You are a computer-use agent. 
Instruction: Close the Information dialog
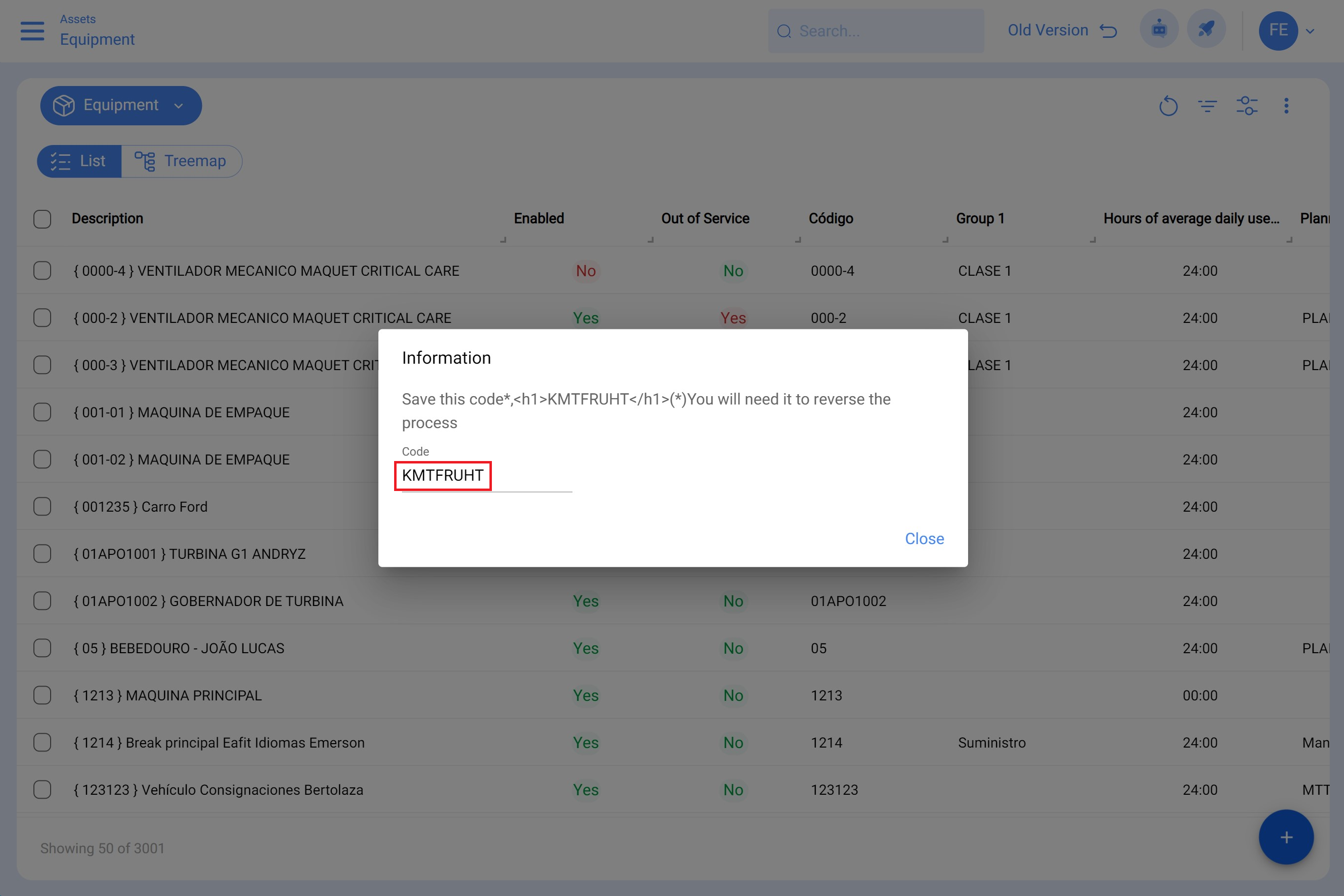click(924, 538)
